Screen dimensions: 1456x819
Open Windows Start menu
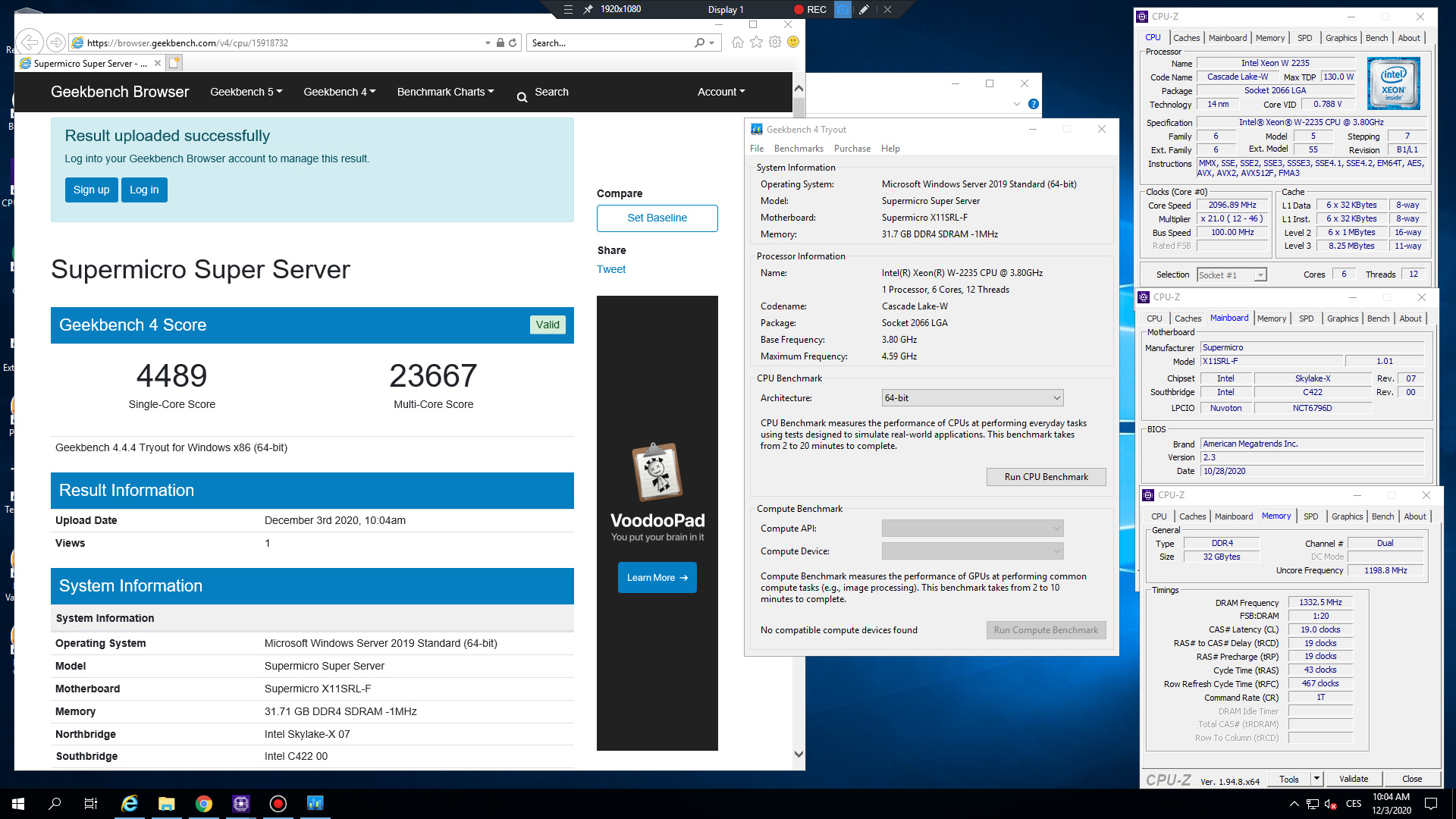pyautogui.click(x=18, y=804)
